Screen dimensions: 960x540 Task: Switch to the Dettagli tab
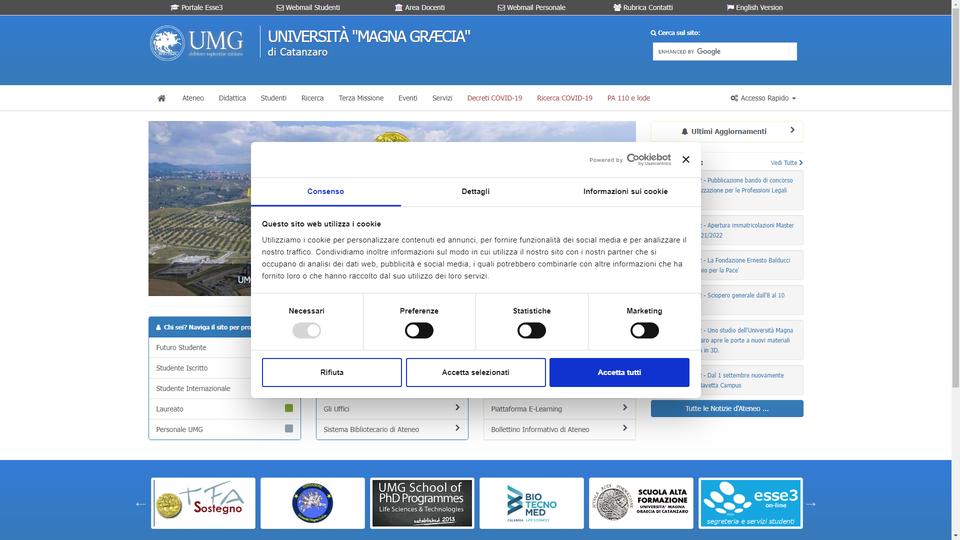[x=476, y=192]
